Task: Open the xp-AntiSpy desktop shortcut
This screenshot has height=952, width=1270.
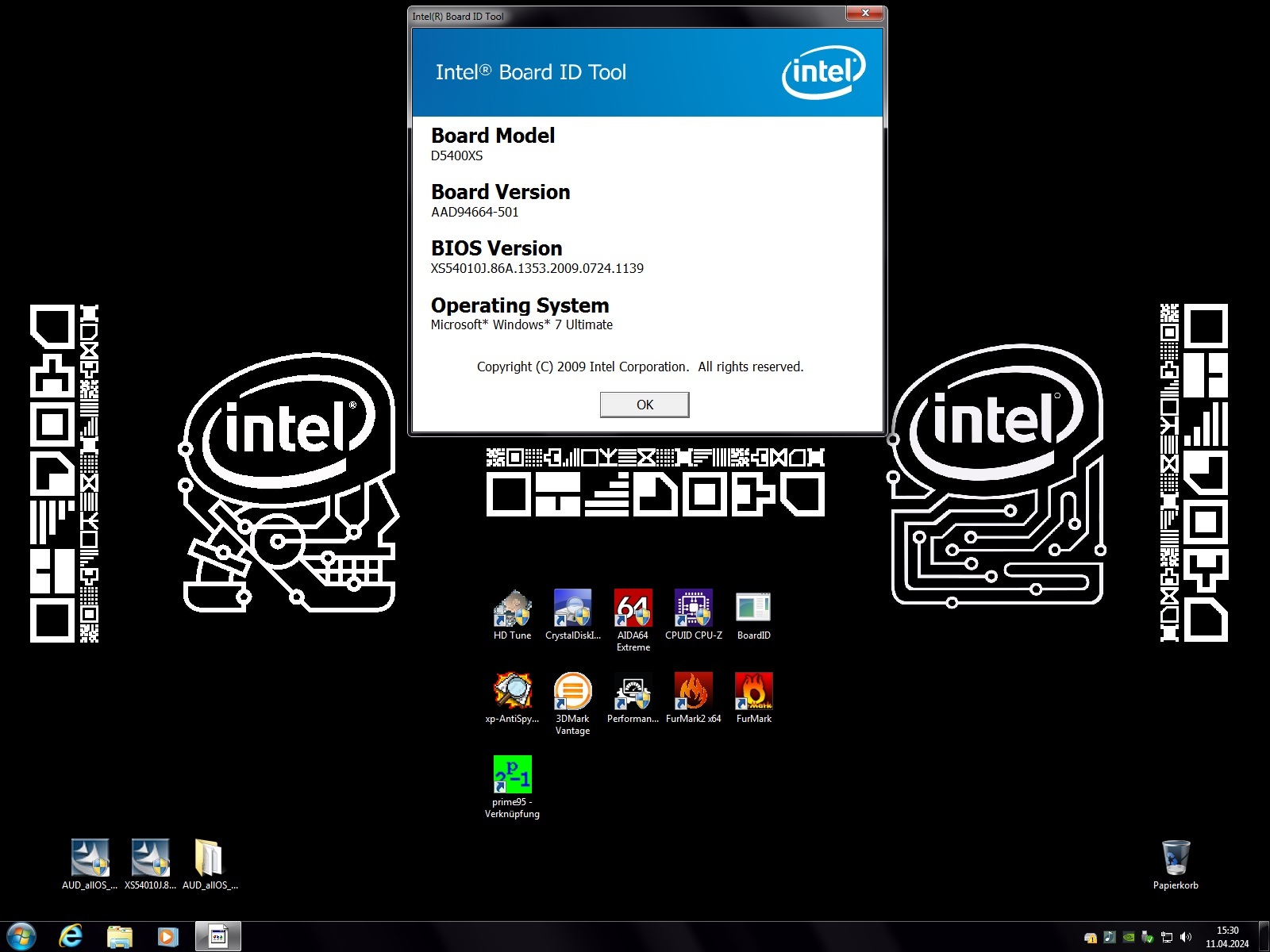Action: [x=512, y=692]
